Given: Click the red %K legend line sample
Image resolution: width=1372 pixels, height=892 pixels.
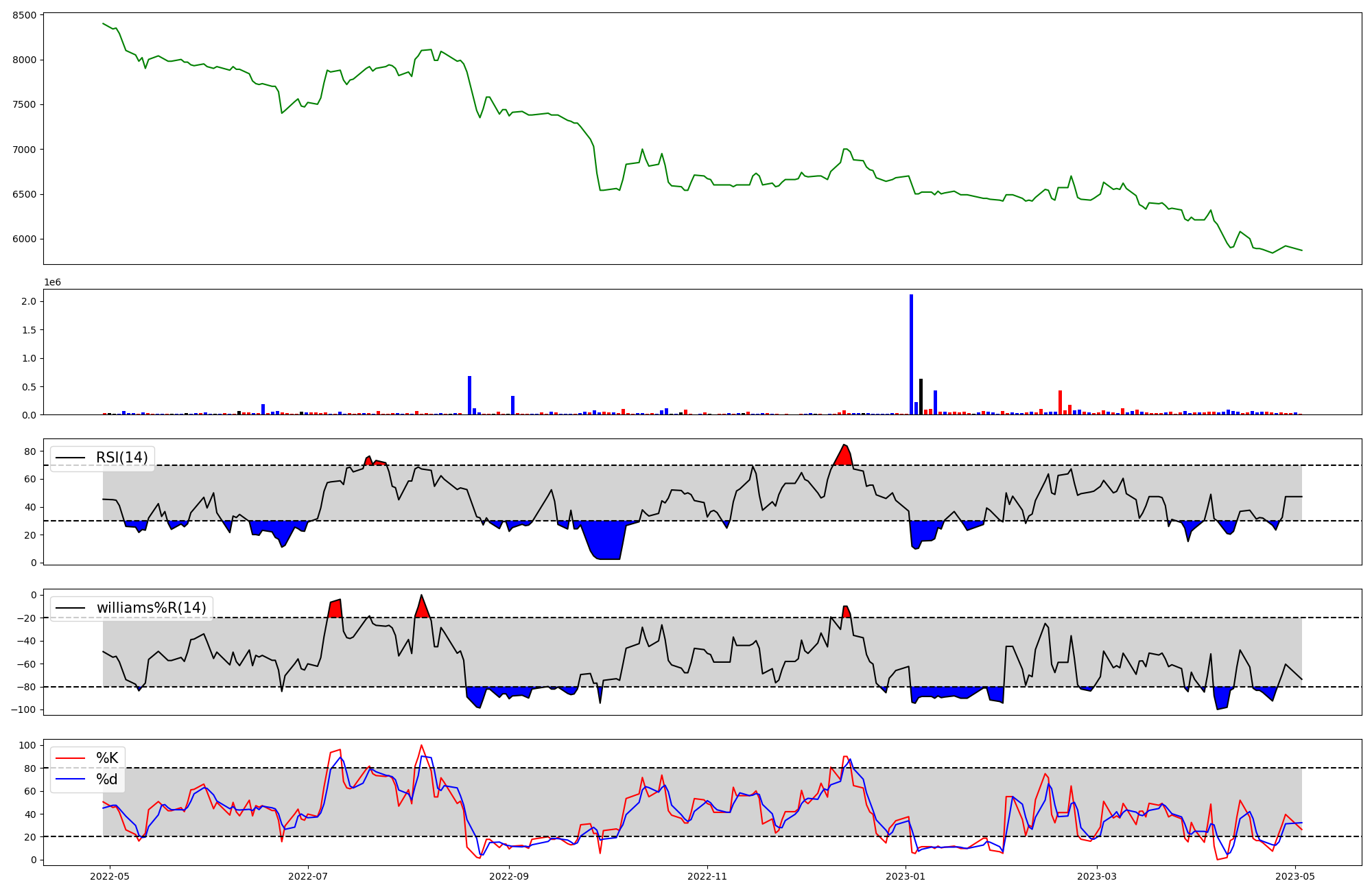Looking at the screenshot, I should 70,758.
